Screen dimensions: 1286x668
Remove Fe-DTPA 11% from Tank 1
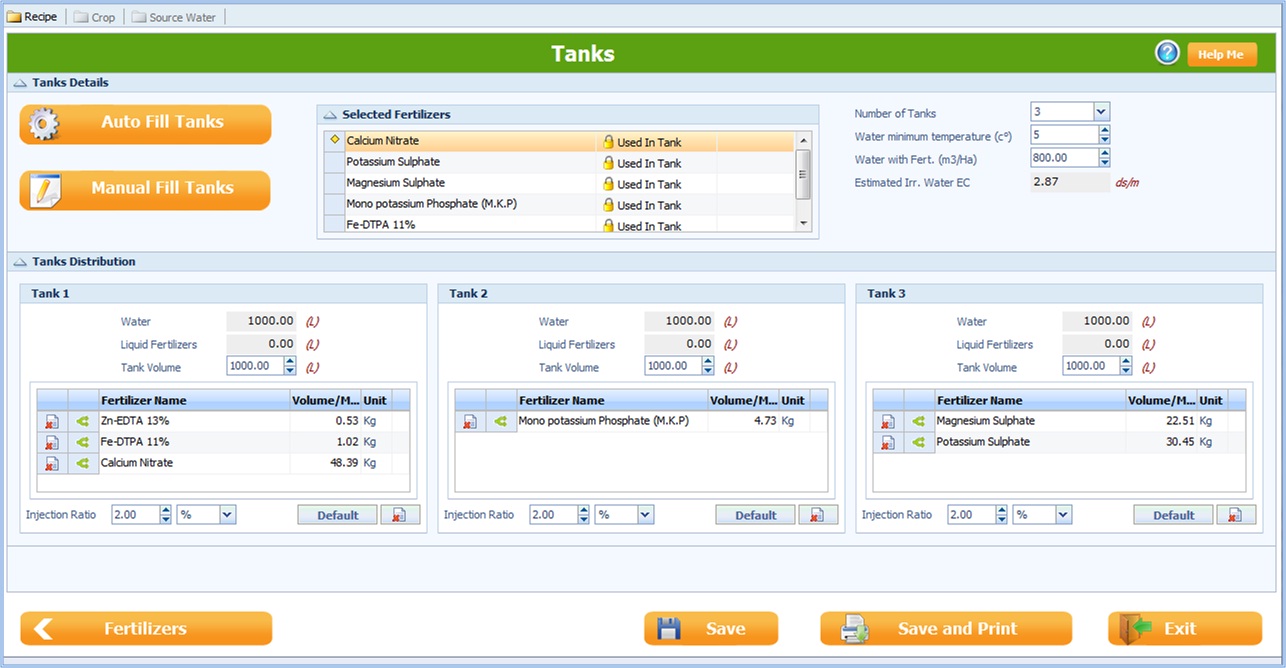pyautogui.click(x=52, y=442)
